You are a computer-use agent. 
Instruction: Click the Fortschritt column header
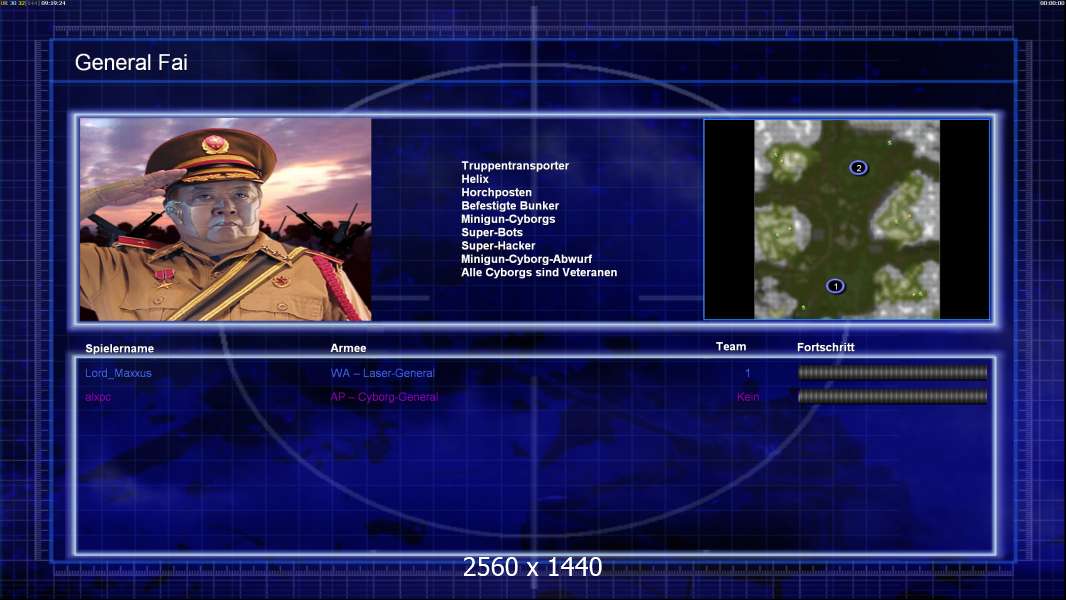(x=825, y=347)
